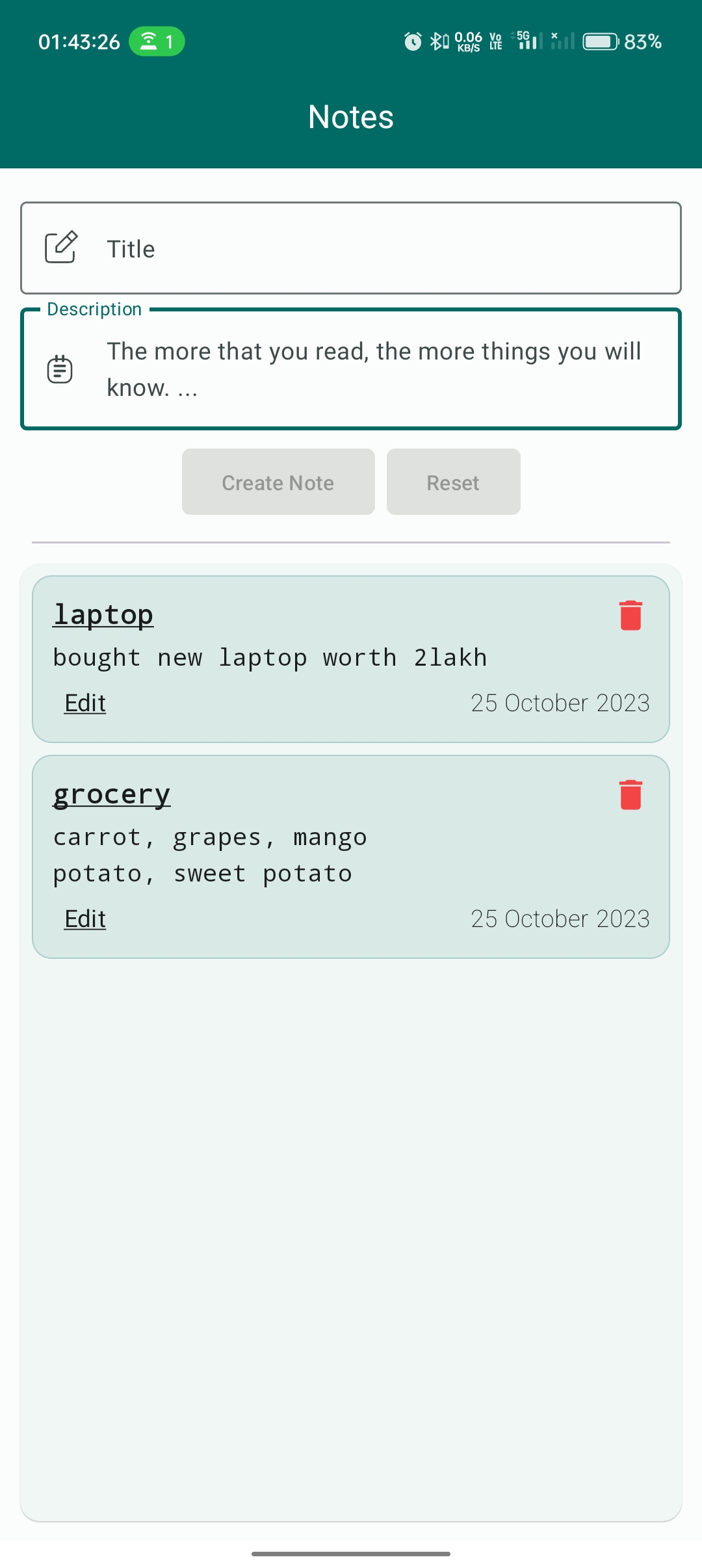Click into the Description text field
The height and width of the screenshot is (1568, 702).
374,369
